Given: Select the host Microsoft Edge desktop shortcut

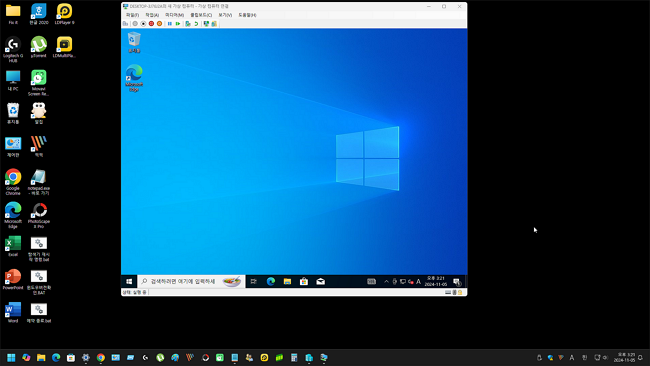Looking at the screenshot, I should point(13,215).
